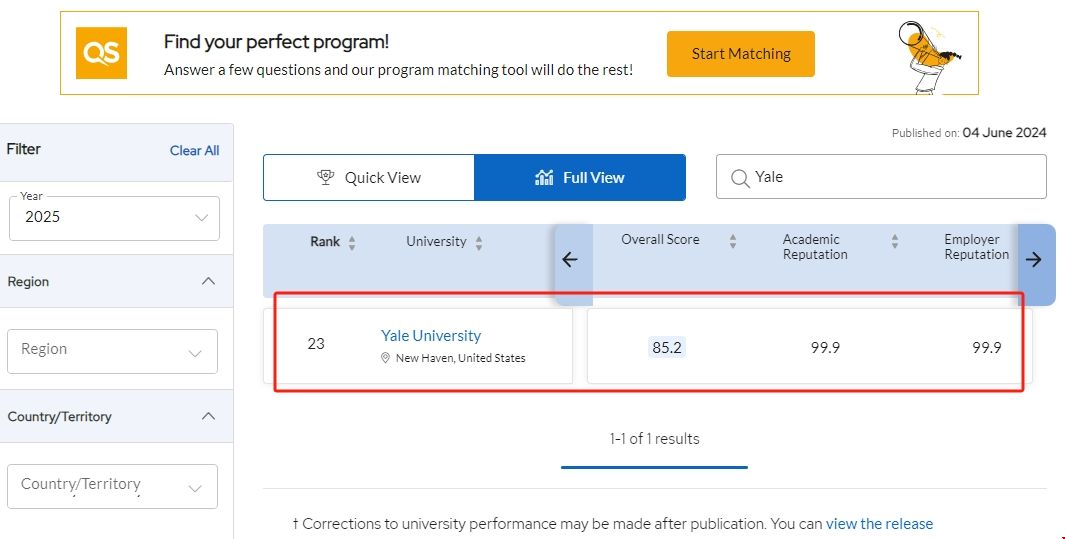Collapse the Country/Territory filter section
This screenshot has width=1065, height=539.
(208, 416)
